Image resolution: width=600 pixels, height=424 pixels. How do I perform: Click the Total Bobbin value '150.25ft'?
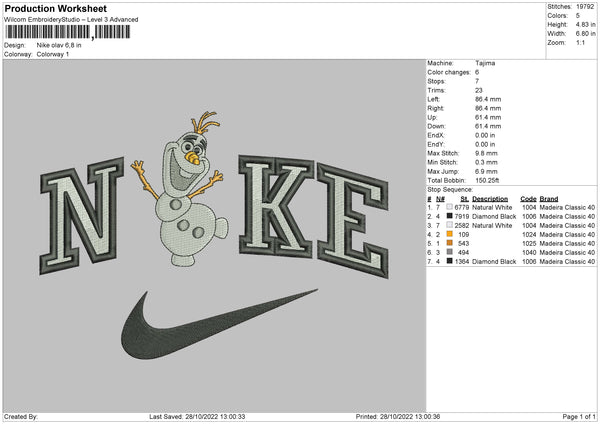(487, 180)
